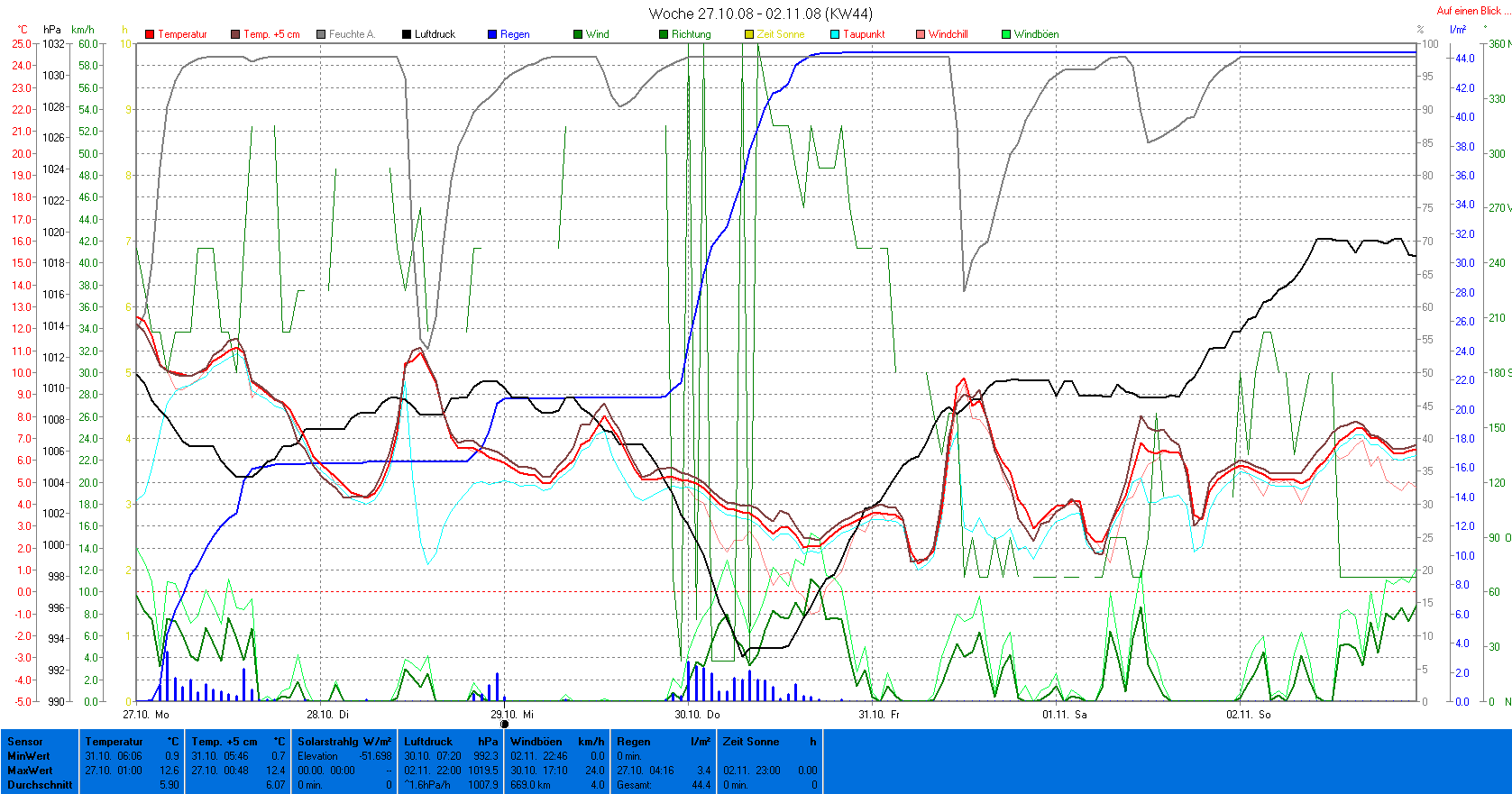Click the dark green Wind legend marker
Viewport: 1512px width, 794px height.
[x=578, y=34]
